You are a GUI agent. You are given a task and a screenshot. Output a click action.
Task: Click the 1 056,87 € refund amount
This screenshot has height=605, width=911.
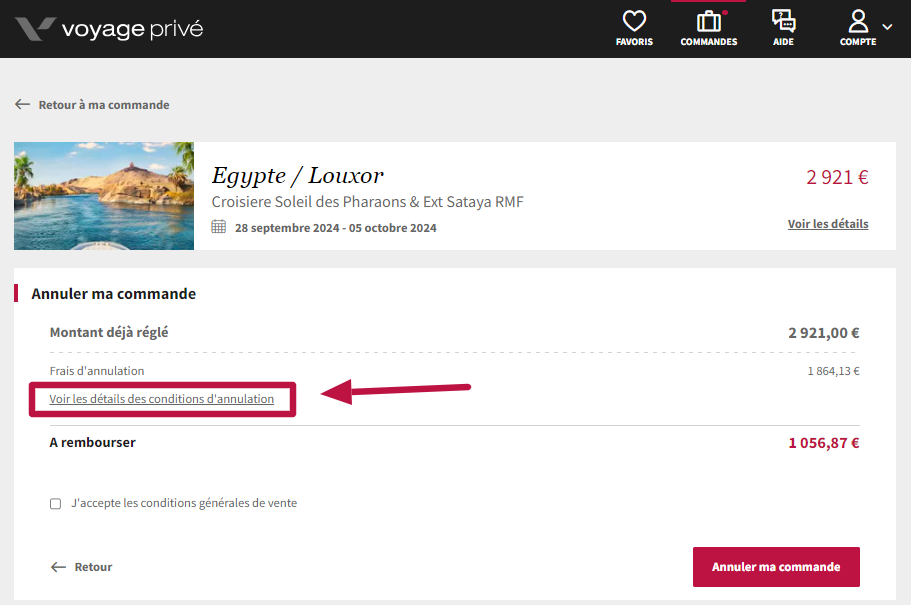[x=824, y=443]
